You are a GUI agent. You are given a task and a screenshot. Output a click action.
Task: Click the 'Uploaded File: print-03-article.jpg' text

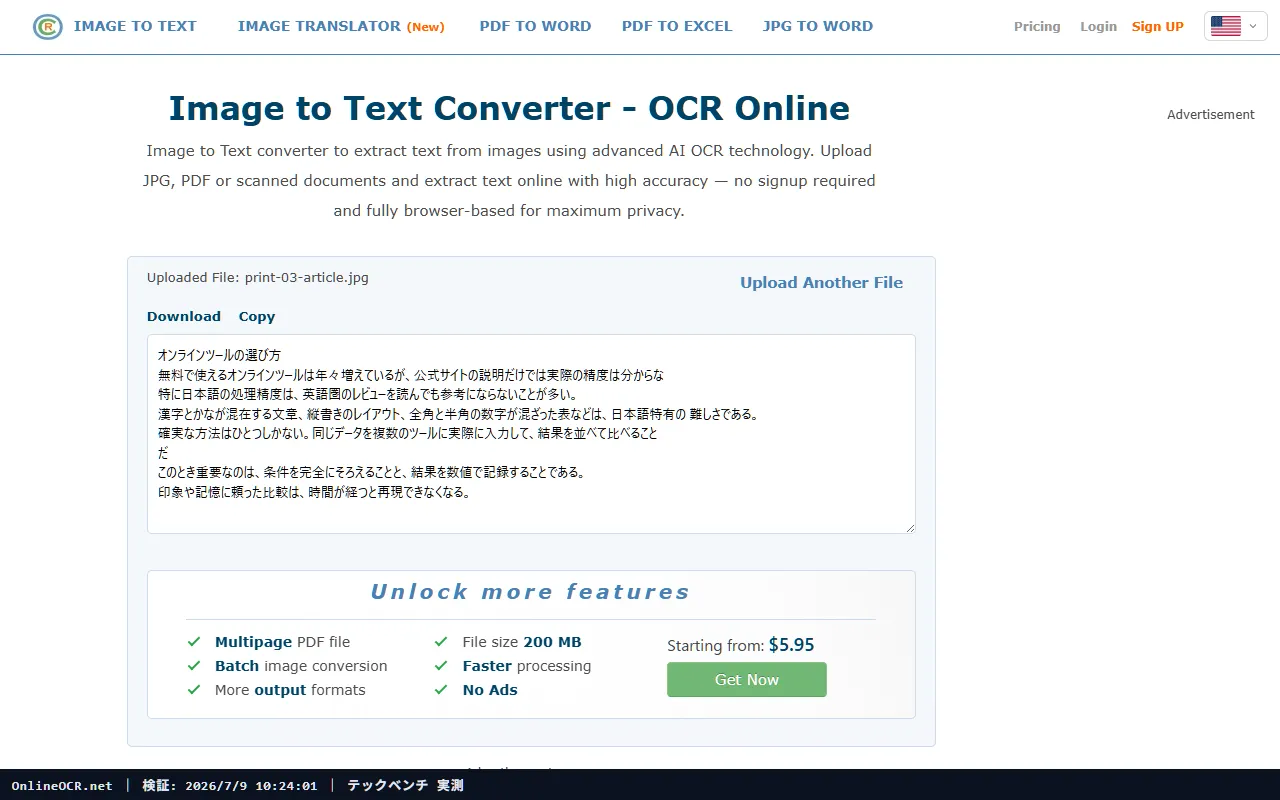[258, 278]
